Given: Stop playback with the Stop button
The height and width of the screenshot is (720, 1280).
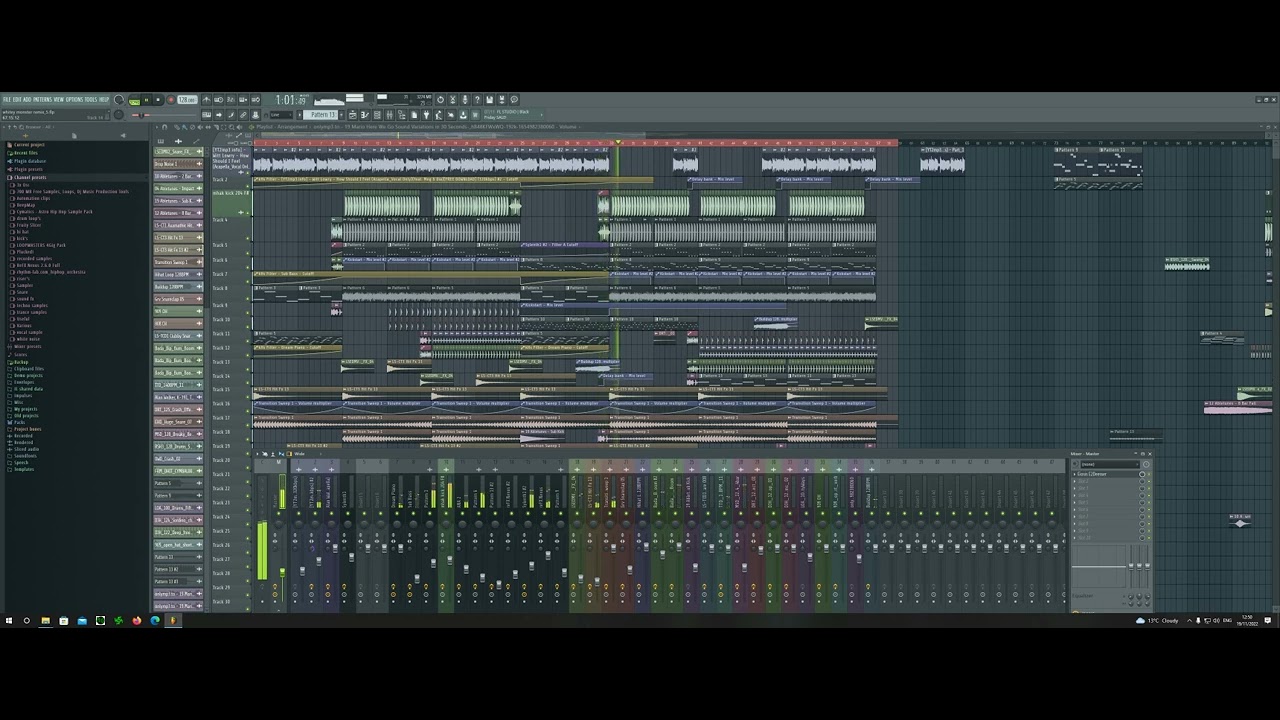Looking at the screenshot, I should point(158,100).
